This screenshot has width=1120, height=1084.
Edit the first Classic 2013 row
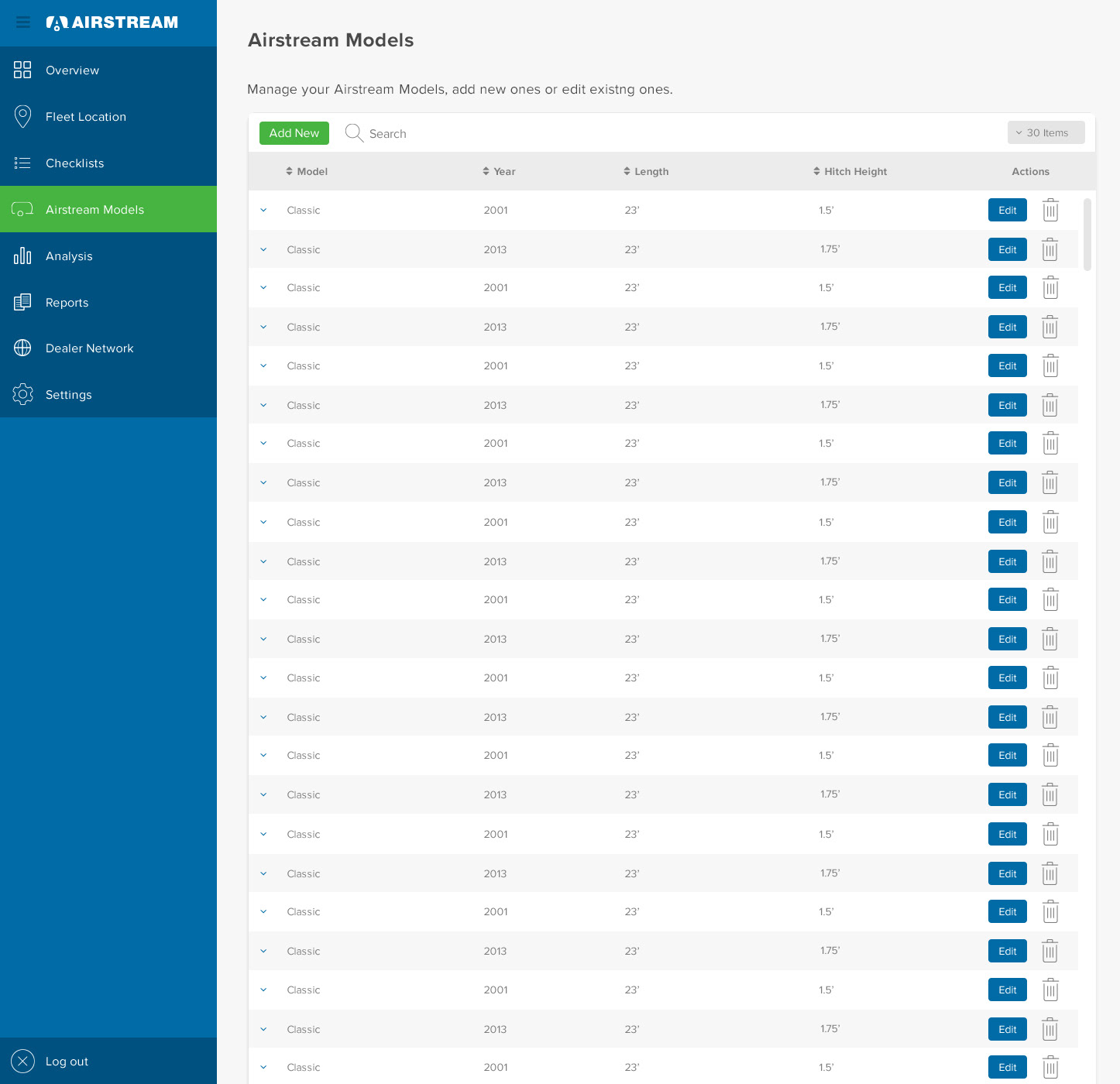(x=1008, y=249)
